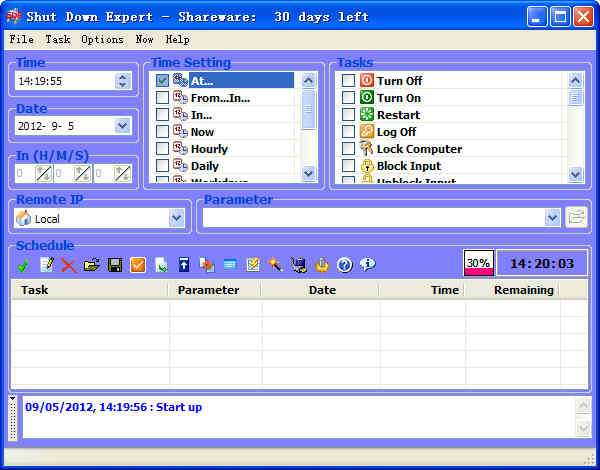Click the up arrow of the Tasks scrollbar

[575, 80]
